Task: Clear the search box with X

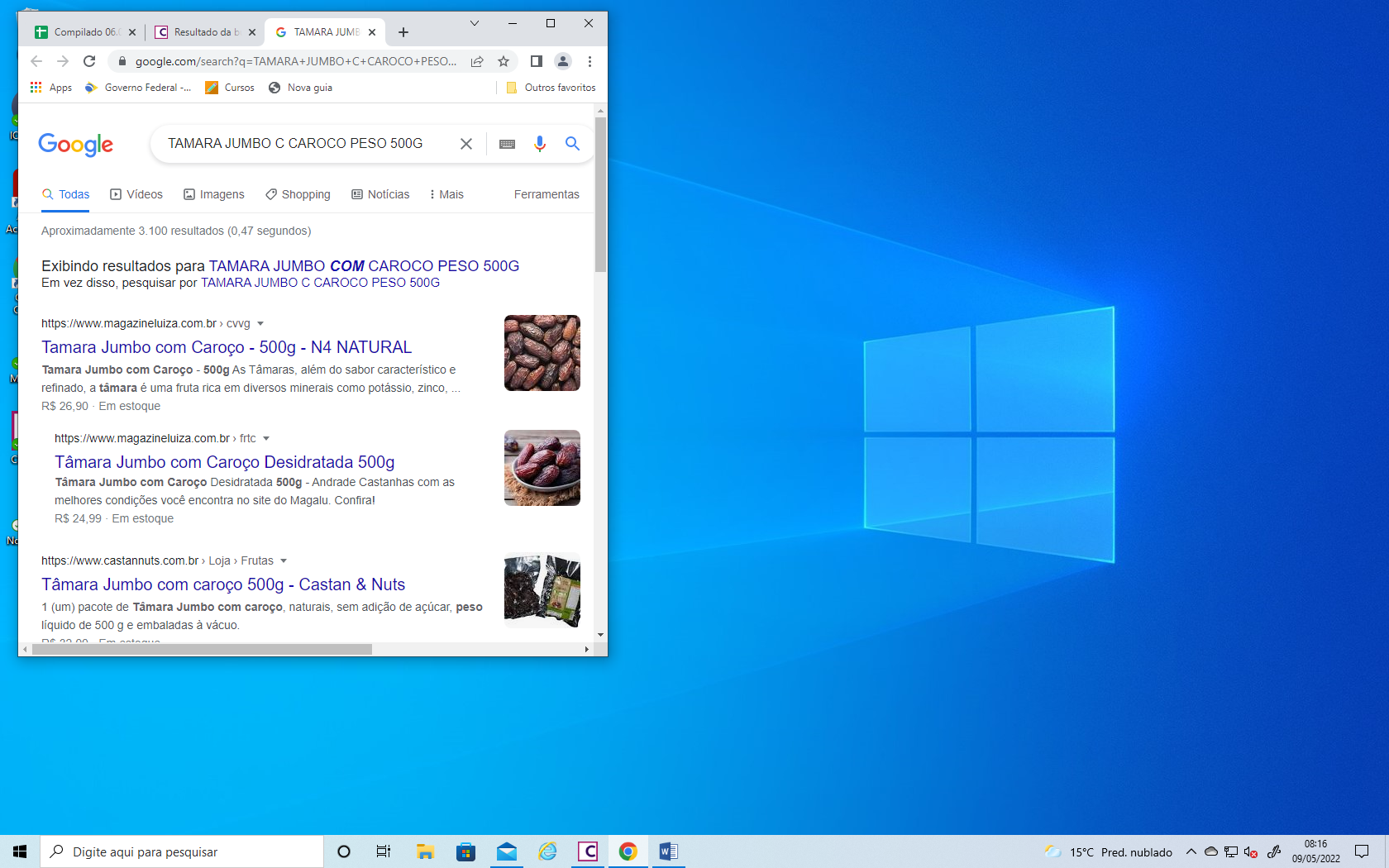Action: tap(466, 144)
